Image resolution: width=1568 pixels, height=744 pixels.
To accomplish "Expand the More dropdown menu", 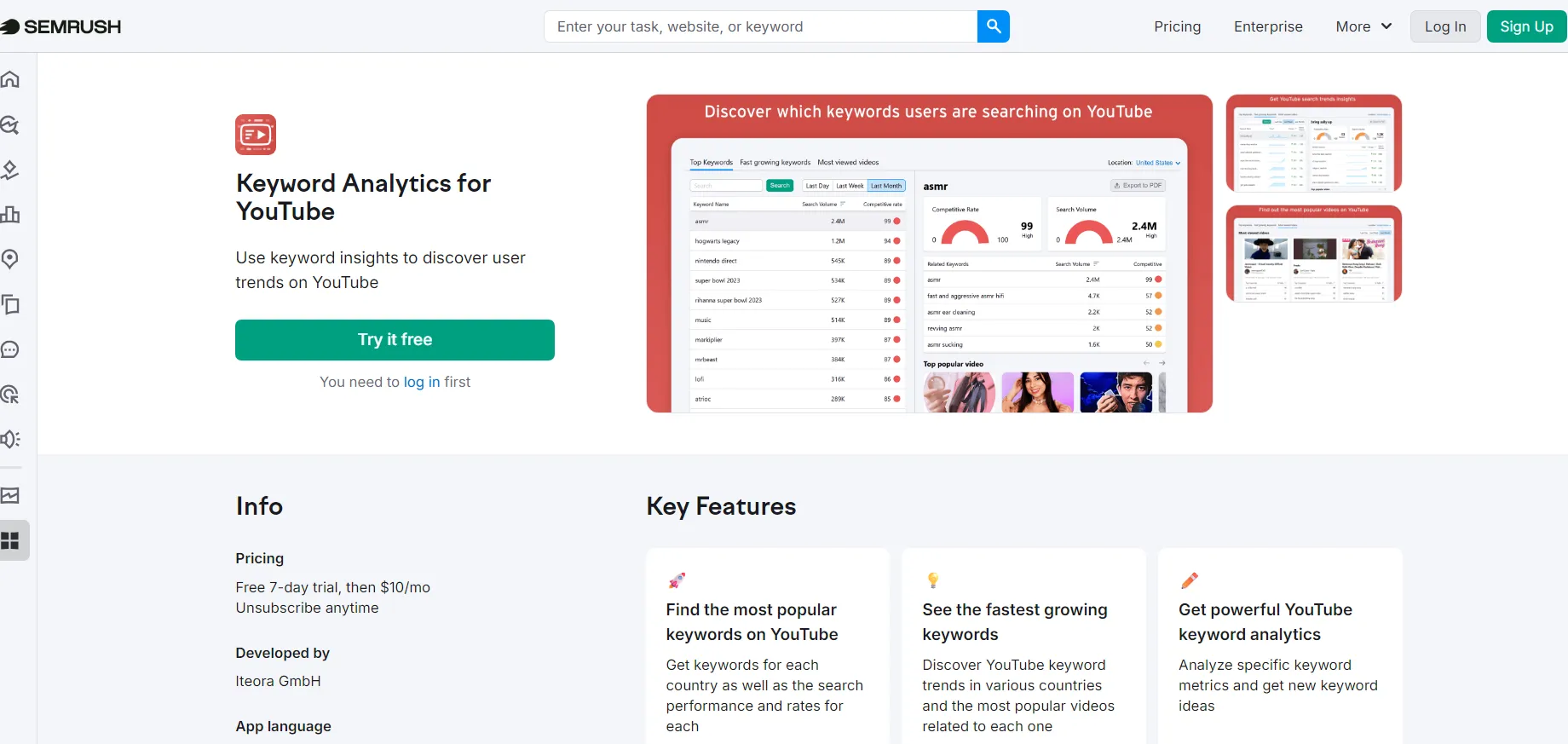I will (1363, 26).
